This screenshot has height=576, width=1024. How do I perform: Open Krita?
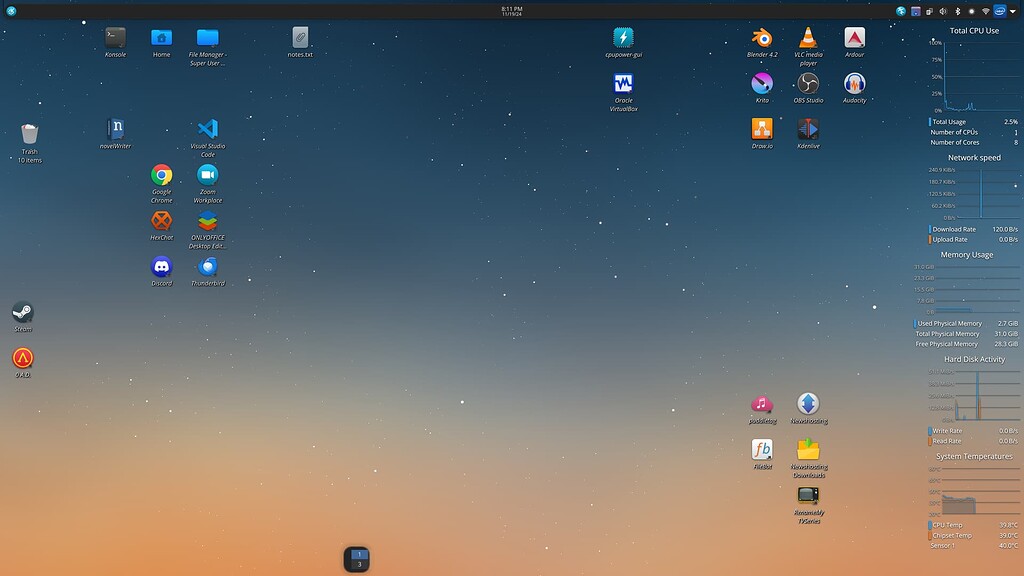click(762, 85)
